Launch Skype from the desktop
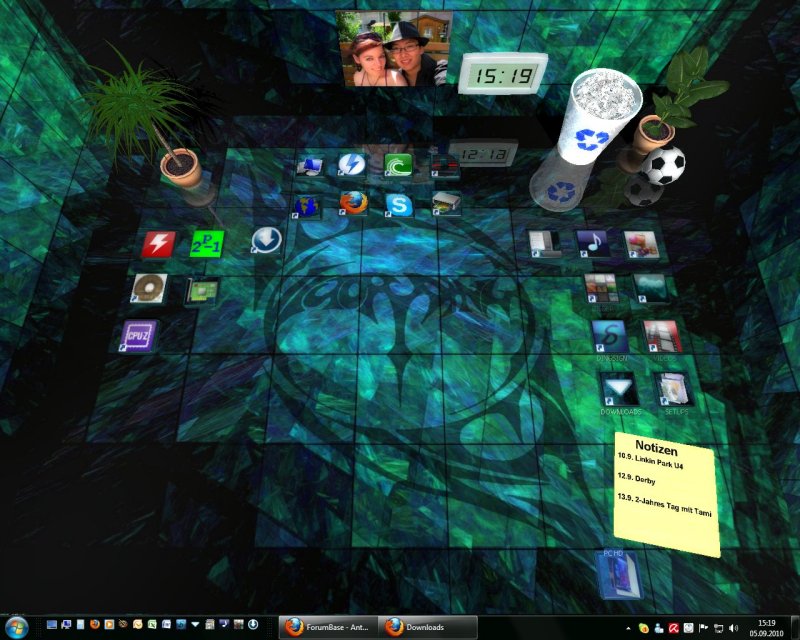 coord(399,206)
